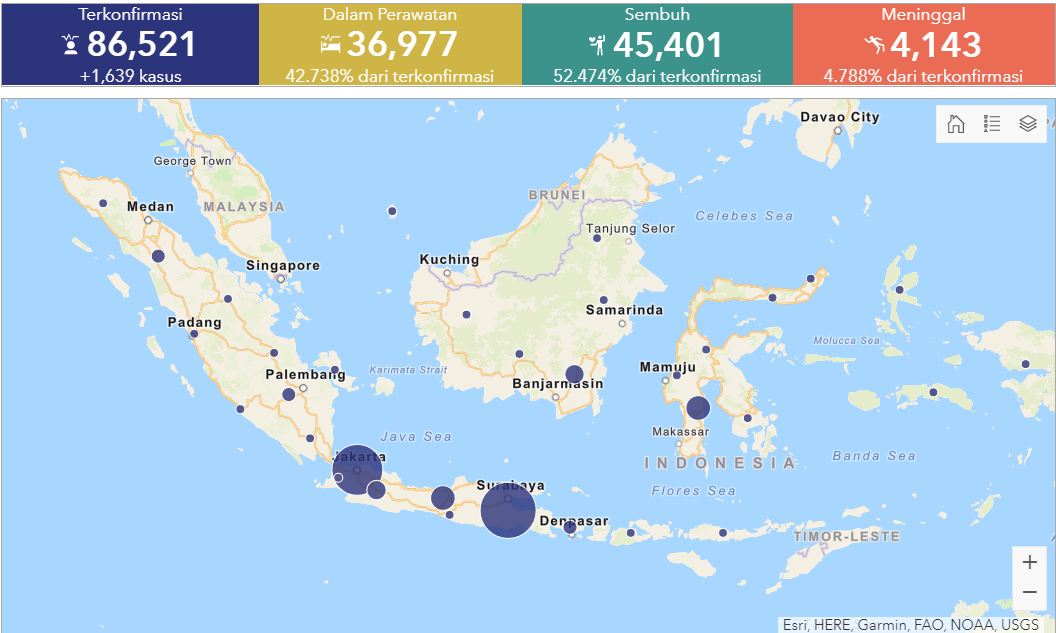1056x633 pixels.
Task: Click the hospital bed icon beside 36,977
Action: [331, 44]
